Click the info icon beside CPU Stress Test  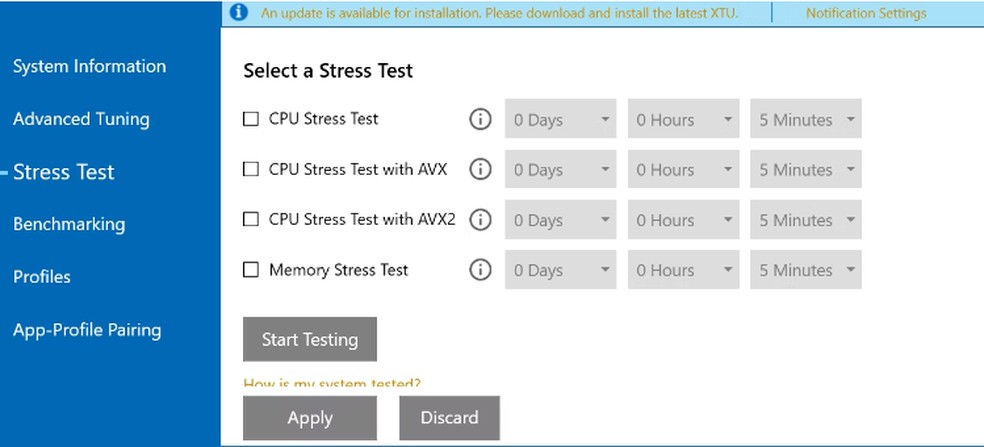[x=480, y=120]
